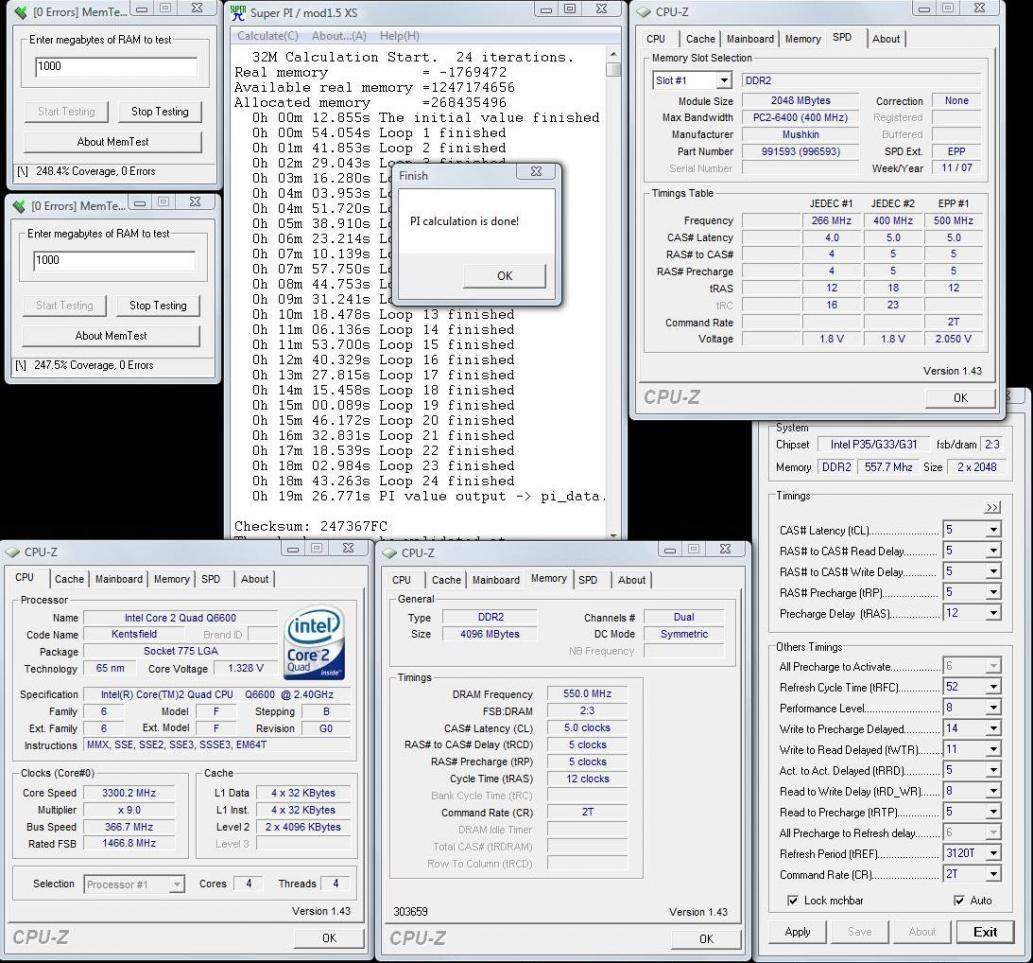Viewport: 1033px width, 963px height.
Task: Open the Processor #1 selection dropdown
Action: (x=176, y=884)
